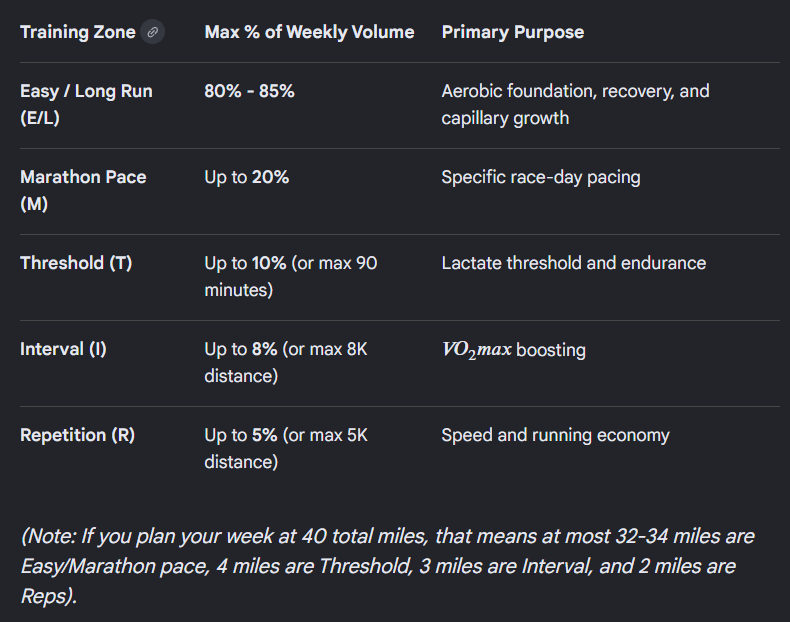Select Up to 8% max 8K cell
The height and width of the screenshot is (622, 790).
coord(286,363)
